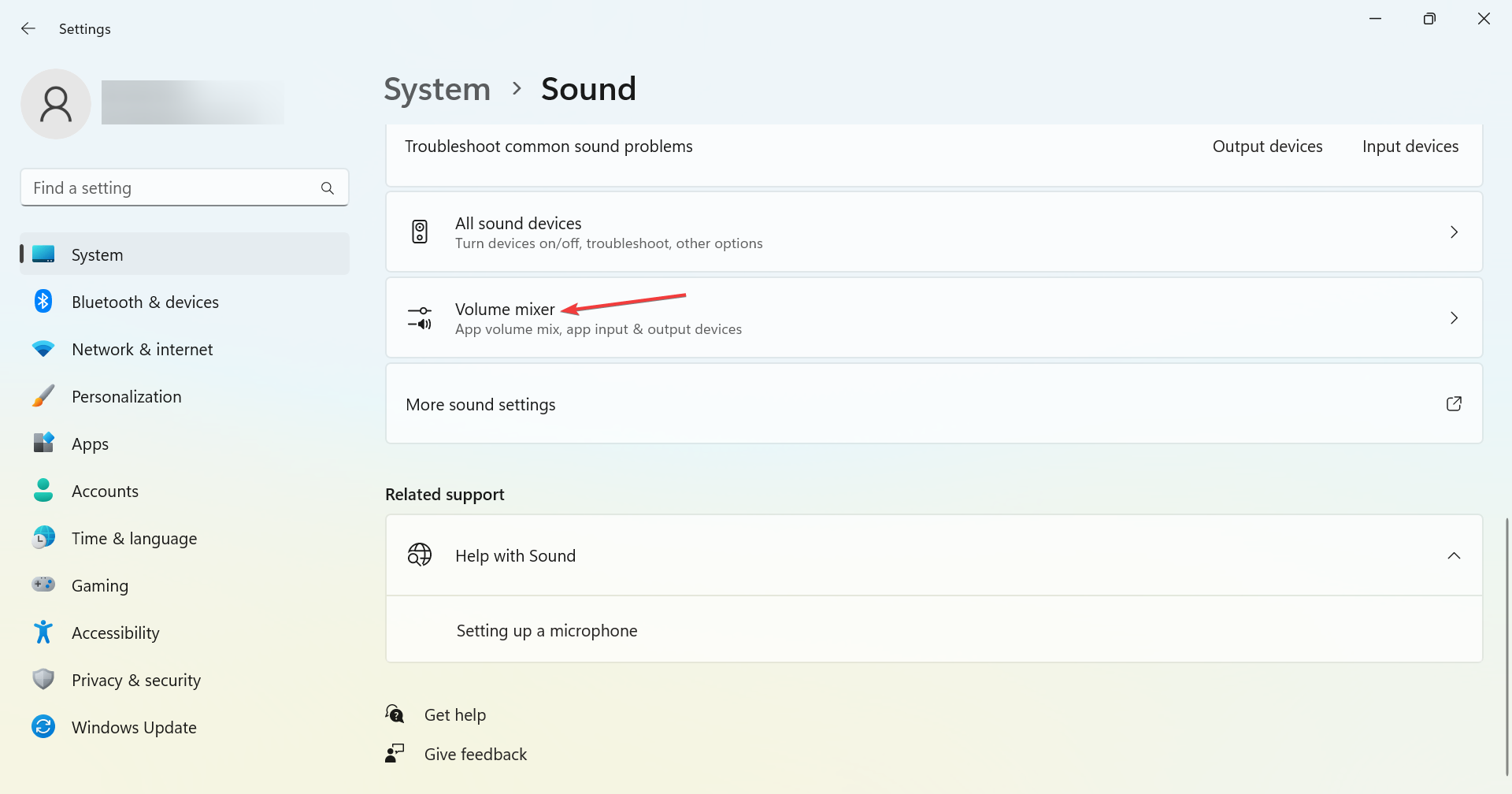Open System settings category
The width and height of the screenshot is (1512, 794).
[x=184, y=254]
